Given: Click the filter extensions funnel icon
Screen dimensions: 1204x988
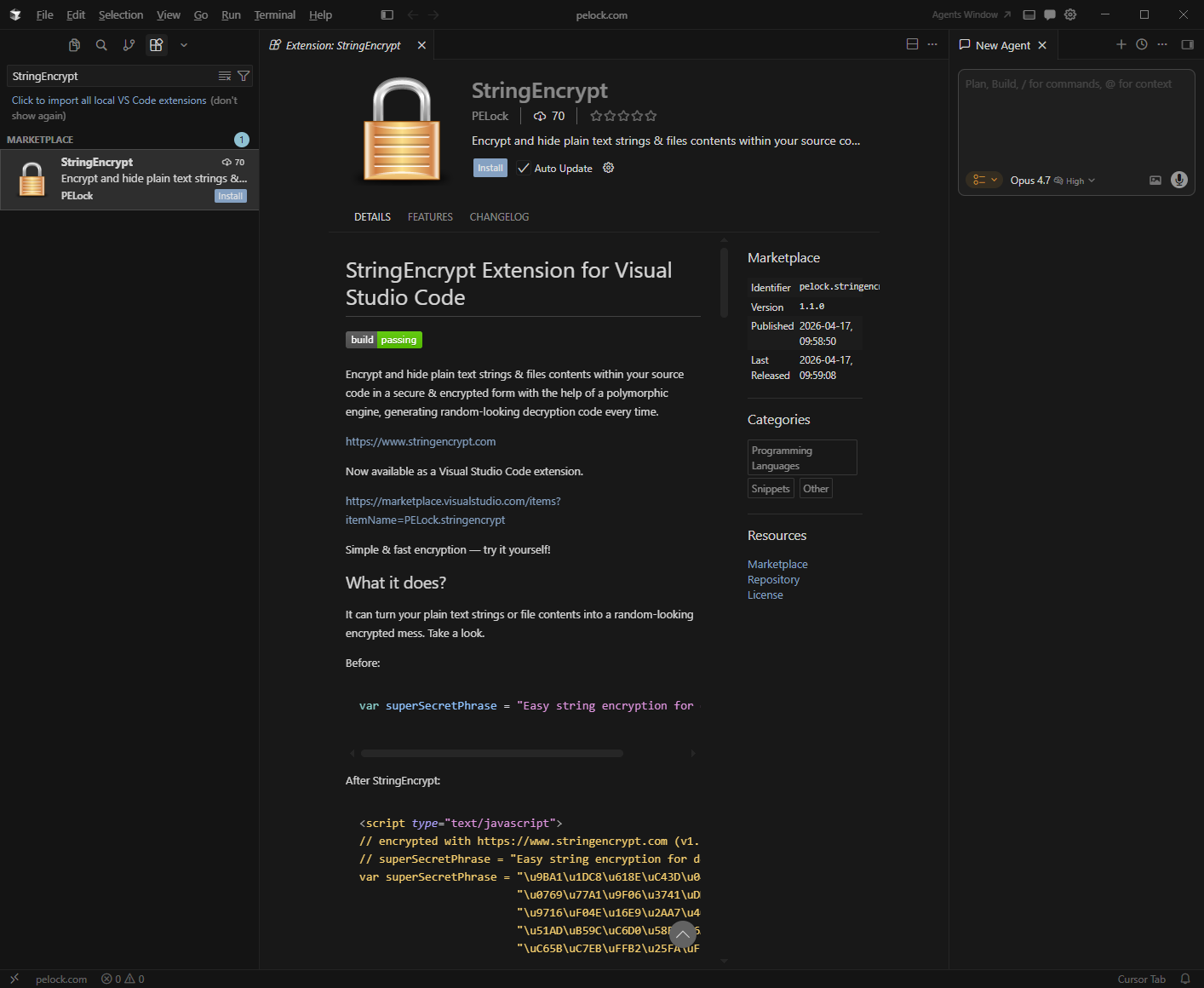Looking at the screenshot, I should [x=244, y=76].
